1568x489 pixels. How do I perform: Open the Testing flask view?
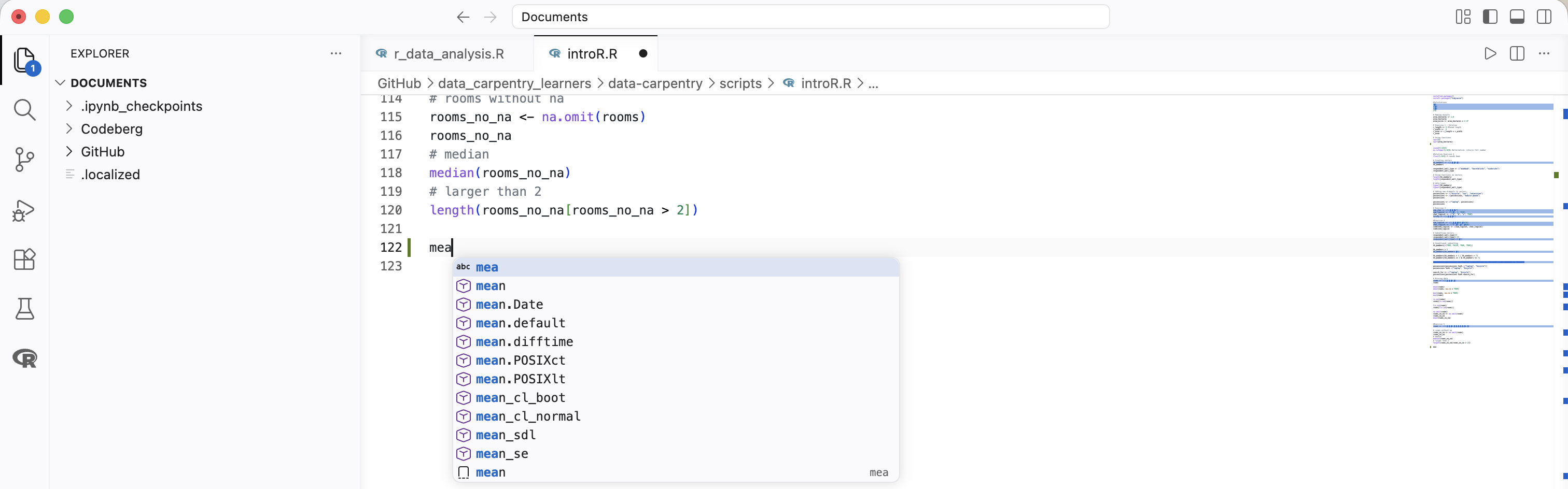click(x=24, y=309)
